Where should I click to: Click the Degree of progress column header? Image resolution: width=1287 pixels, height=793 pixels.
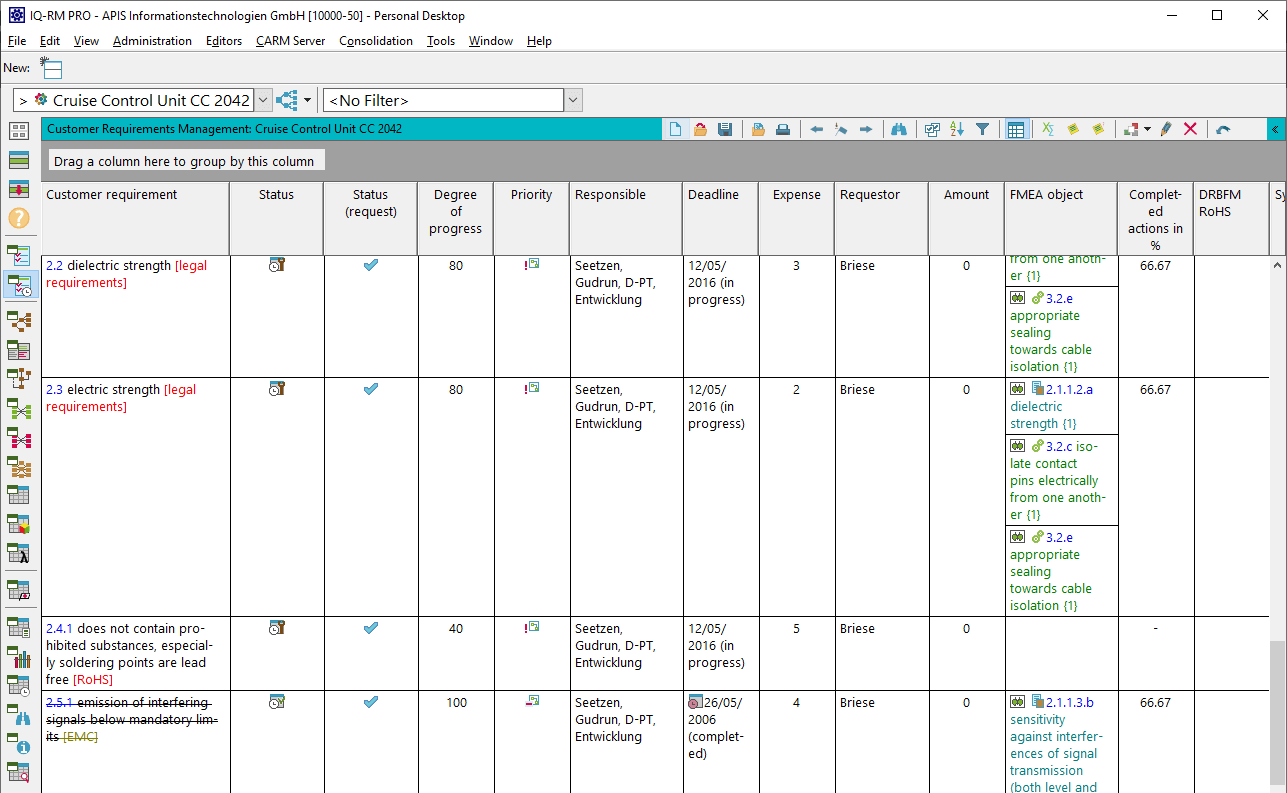point(456,218)
